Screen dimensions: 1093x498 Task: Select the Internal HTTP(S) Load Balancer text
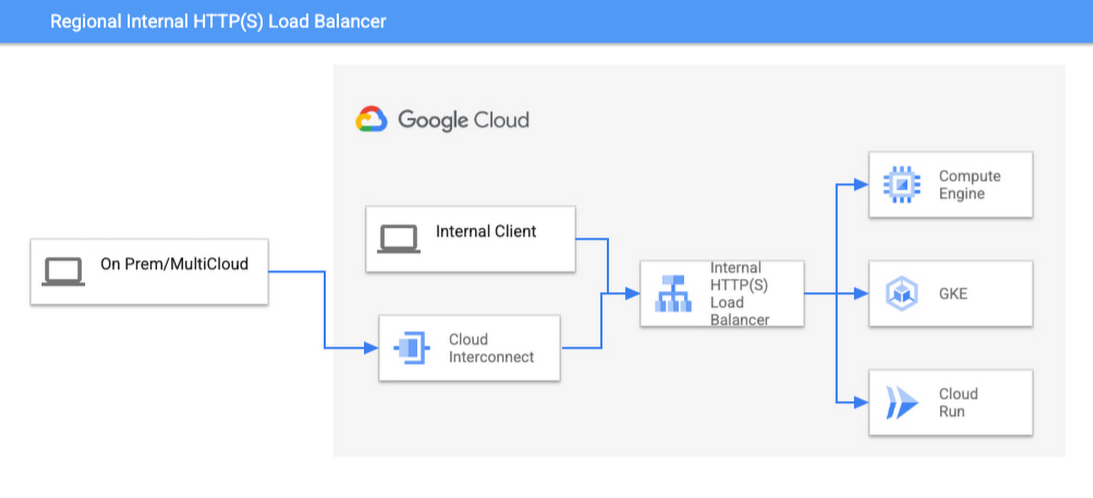740,294
